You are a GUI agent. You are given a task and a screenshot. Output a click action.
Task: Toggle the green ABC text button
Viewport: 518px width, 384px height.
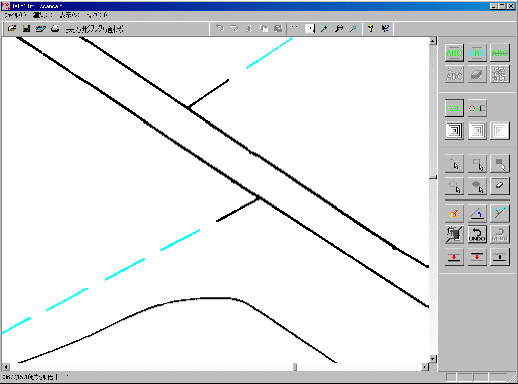(454, 53)
